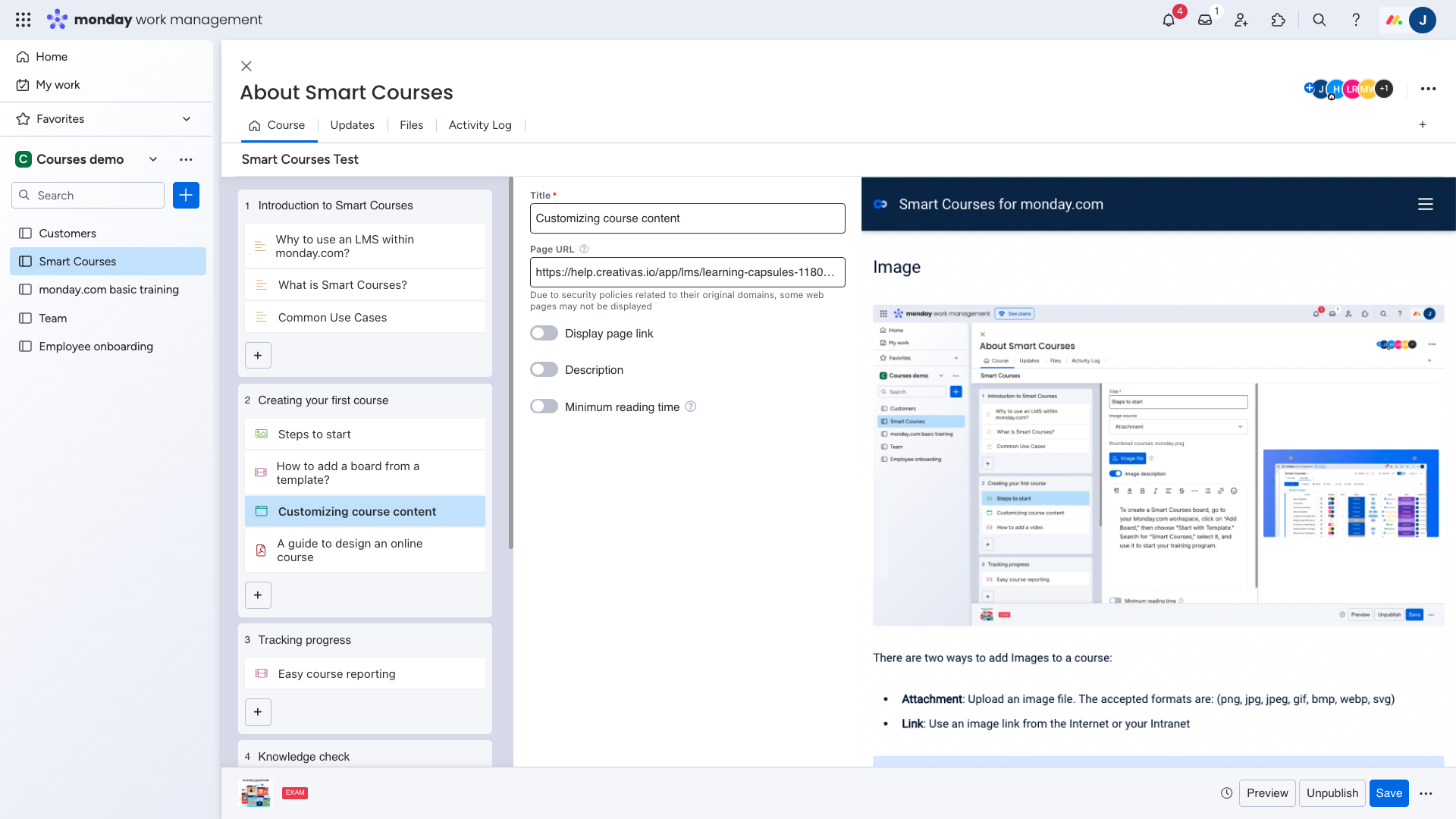This screenshot has height=819, width=1456.
Task: Open the apps grid switcher icon
Action: pos(24,20)
